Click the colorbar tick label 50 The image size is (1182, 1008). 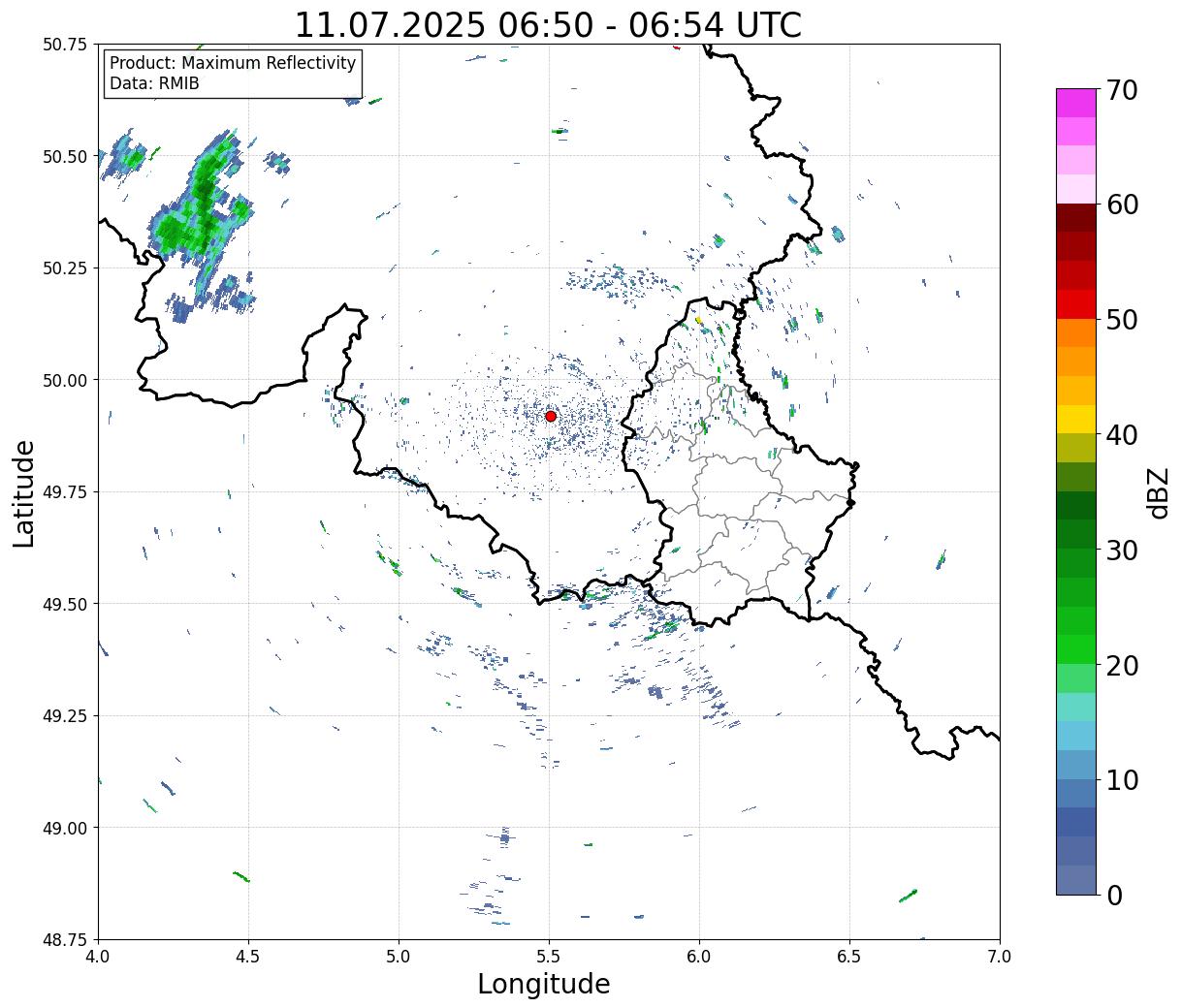pos(1121,320)
